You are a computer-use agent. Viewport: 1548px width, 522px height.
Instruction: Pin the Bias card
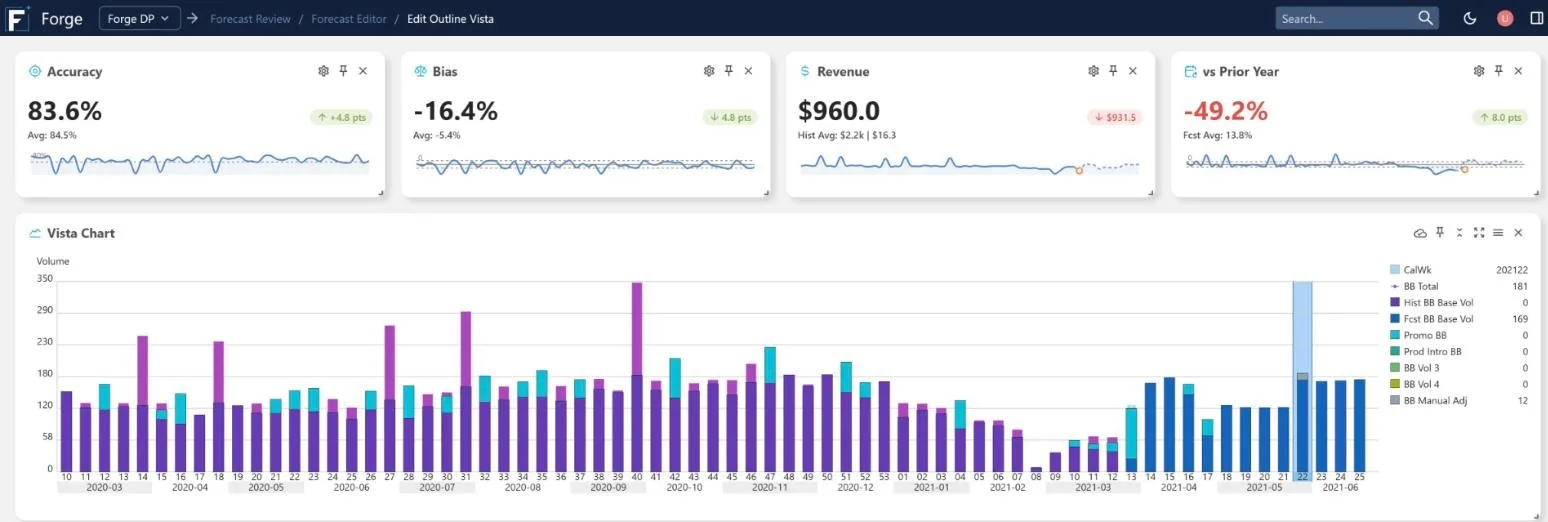click(x=728, y=71)
